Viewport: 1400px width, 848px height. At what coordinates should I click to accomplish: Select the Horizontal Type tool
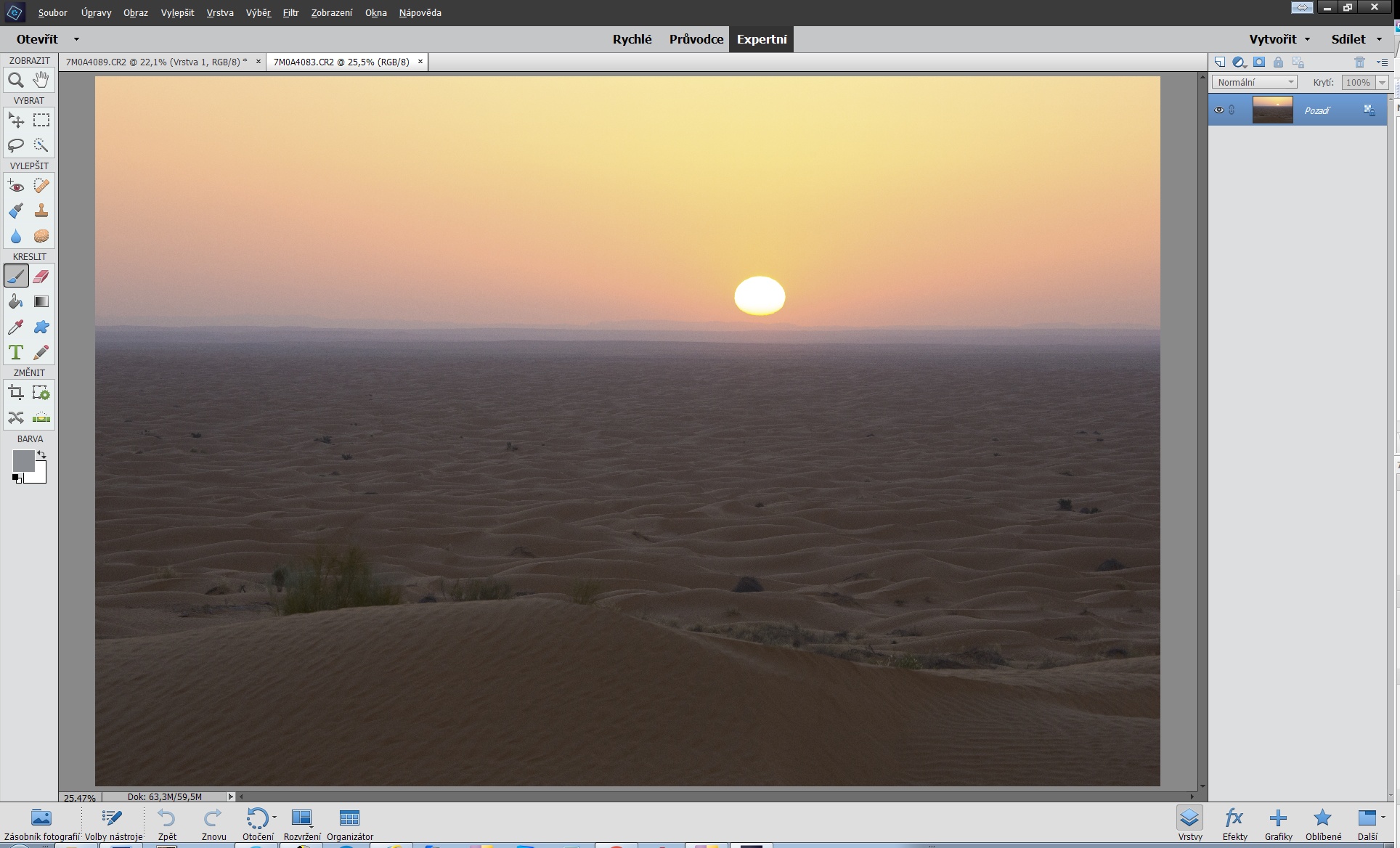click(16, 353)
